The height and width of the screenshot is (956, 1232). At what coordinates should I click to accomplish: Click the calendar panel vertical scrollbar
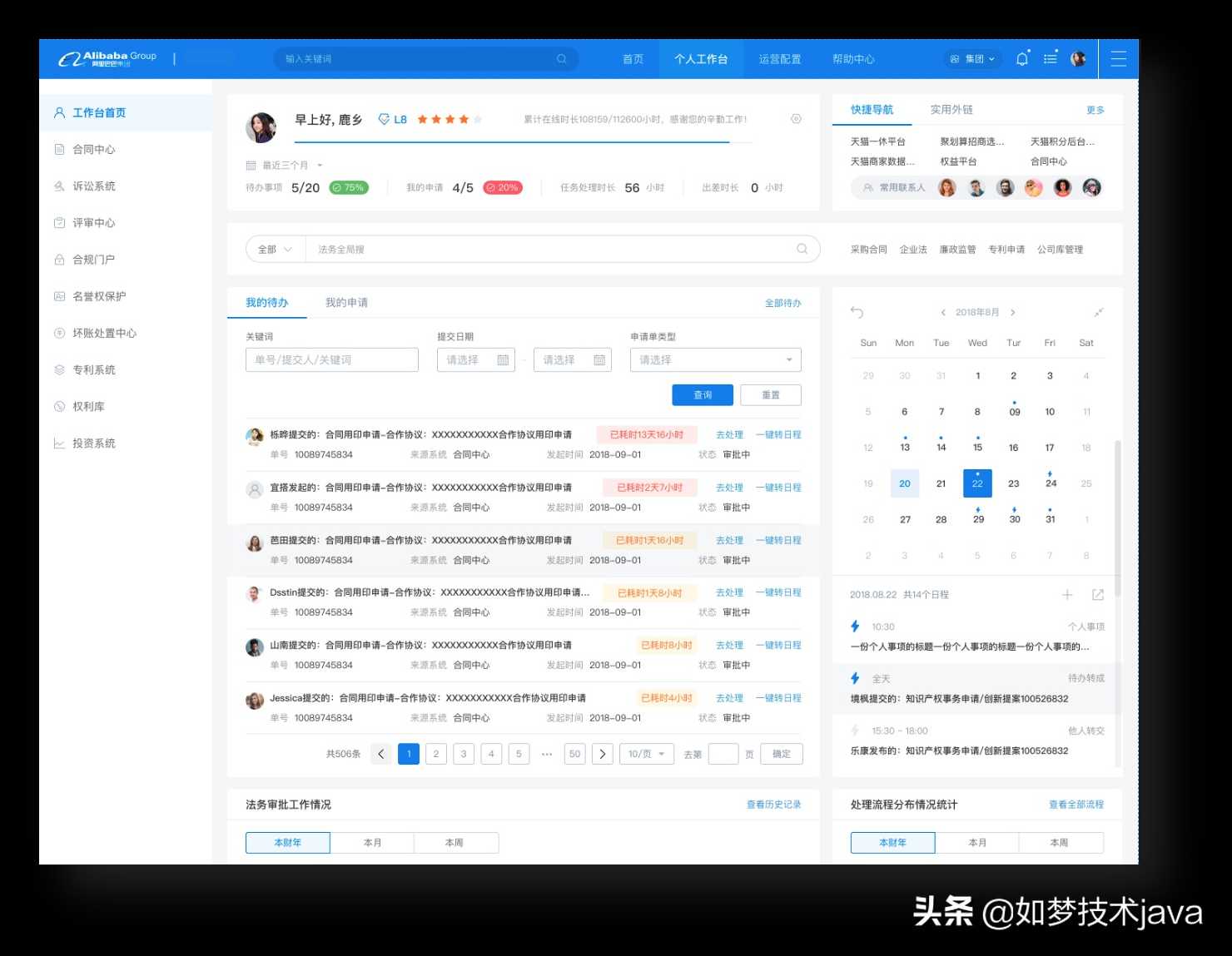click(1117, 518)
